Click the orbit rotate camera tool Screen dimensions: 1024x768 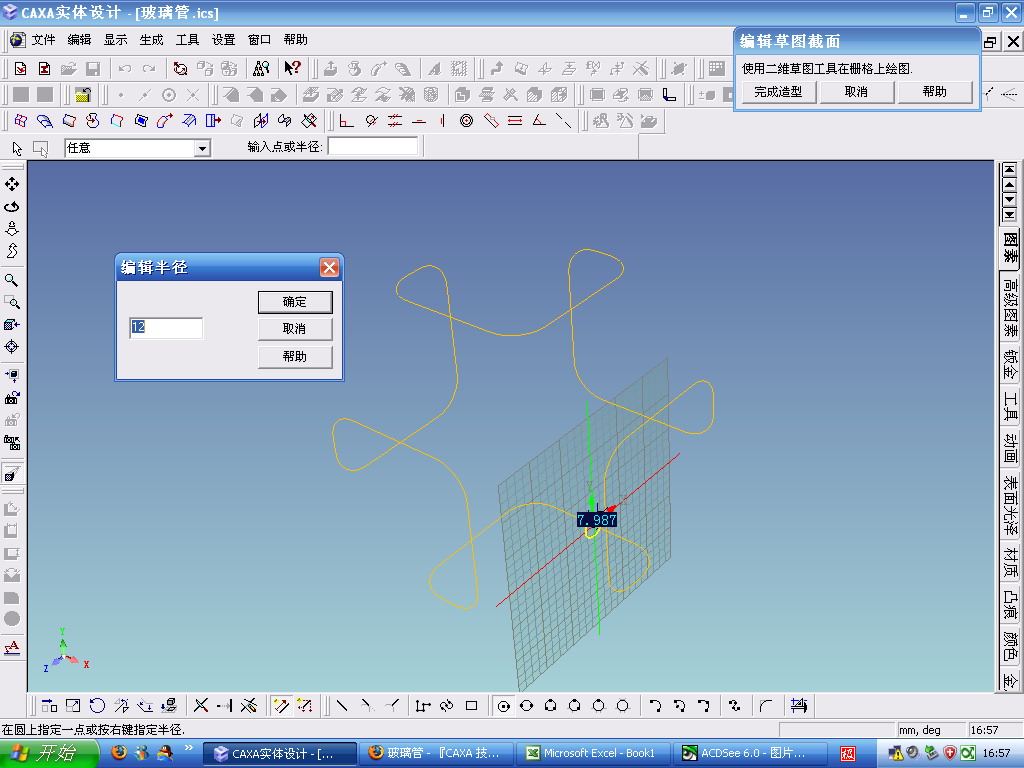(x=12, y=206)
